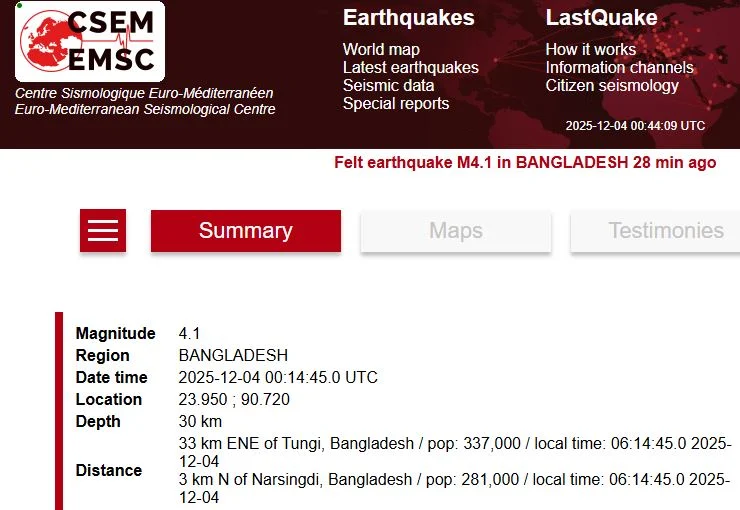
Task: Click the UTC timestamp in the header
Action: (635, 126)
